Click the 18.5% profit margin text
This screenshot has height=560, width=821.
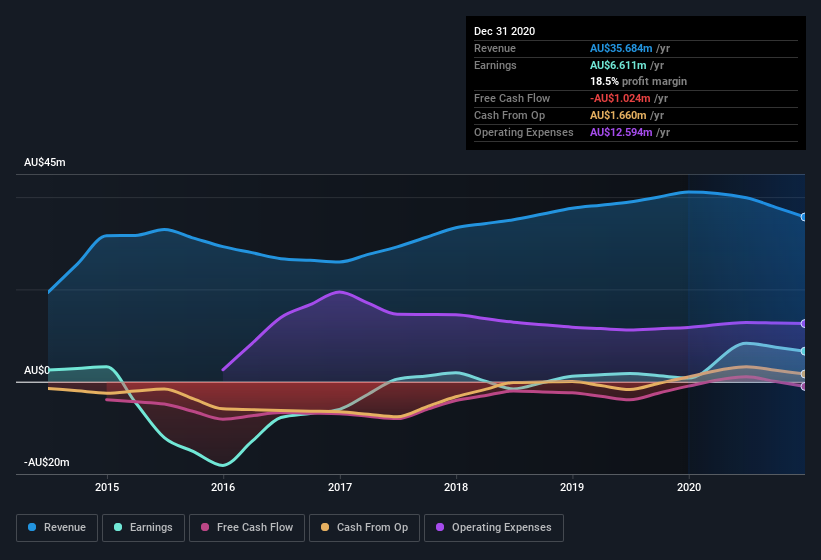pyautogui.click(x=638, y=81)
